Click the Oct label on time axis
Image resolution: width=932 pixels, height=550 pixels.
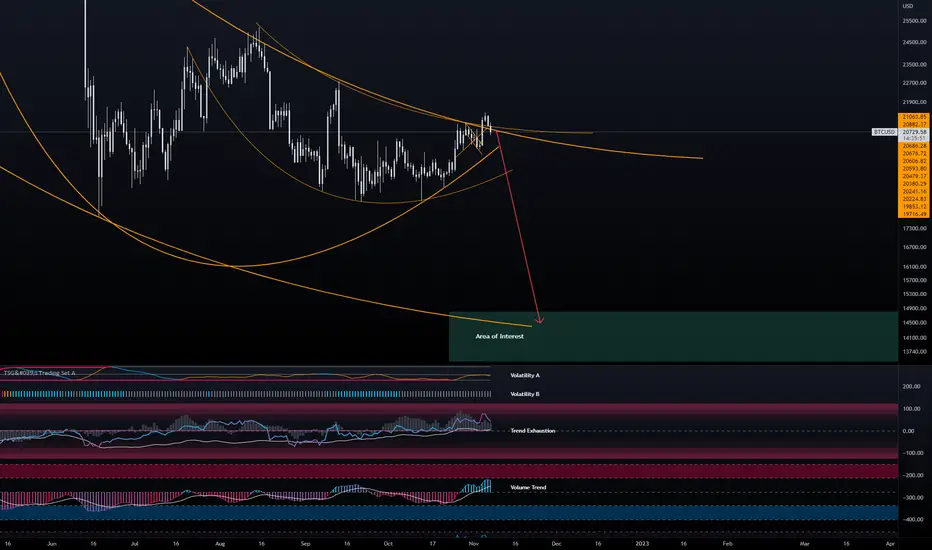(388, 543)
